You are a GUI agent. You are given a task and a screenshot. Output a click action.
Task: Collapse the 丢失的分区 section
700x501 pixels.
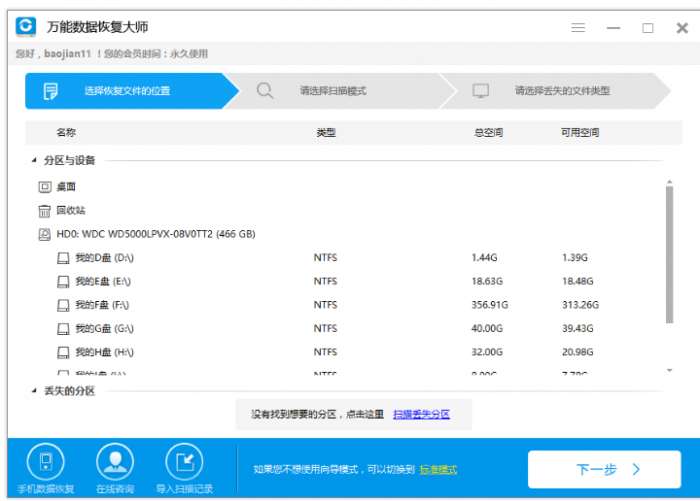pyautogui.click(x=34, y=391)
